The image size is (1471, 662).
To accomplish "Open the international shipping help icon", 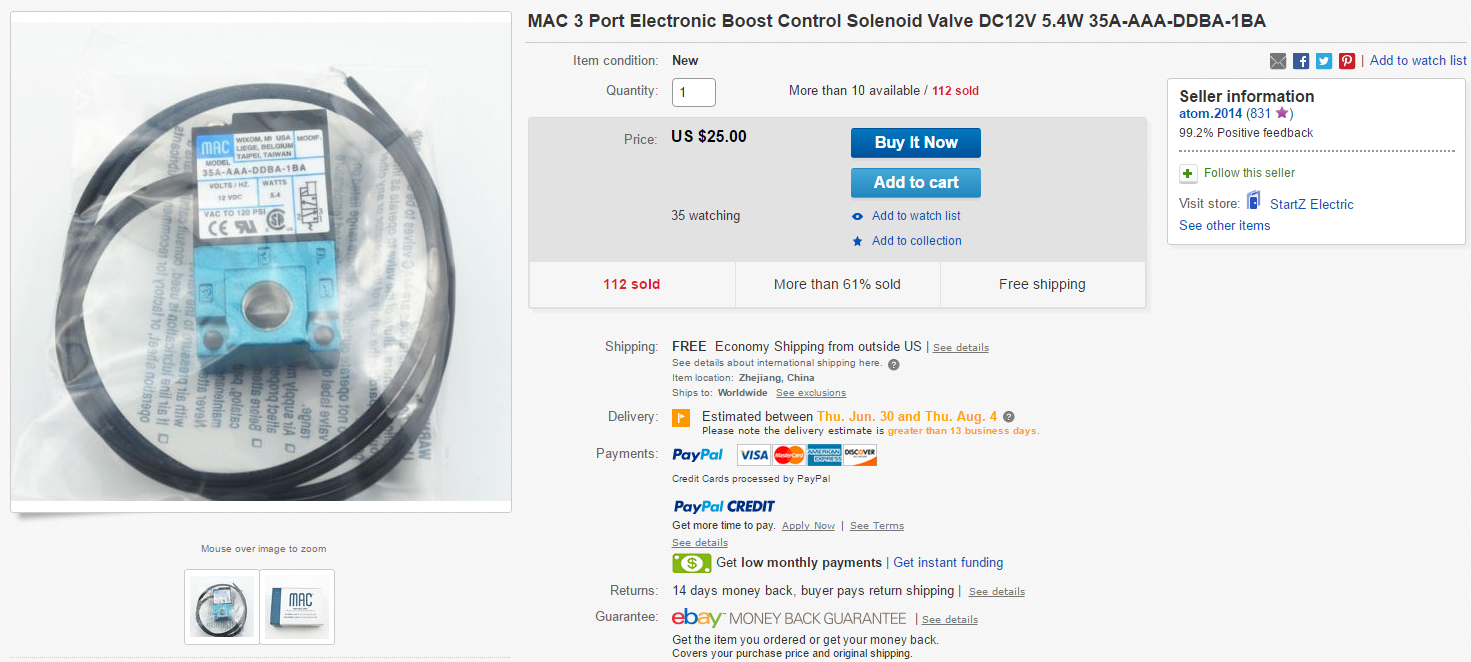I will click(893, 364).
